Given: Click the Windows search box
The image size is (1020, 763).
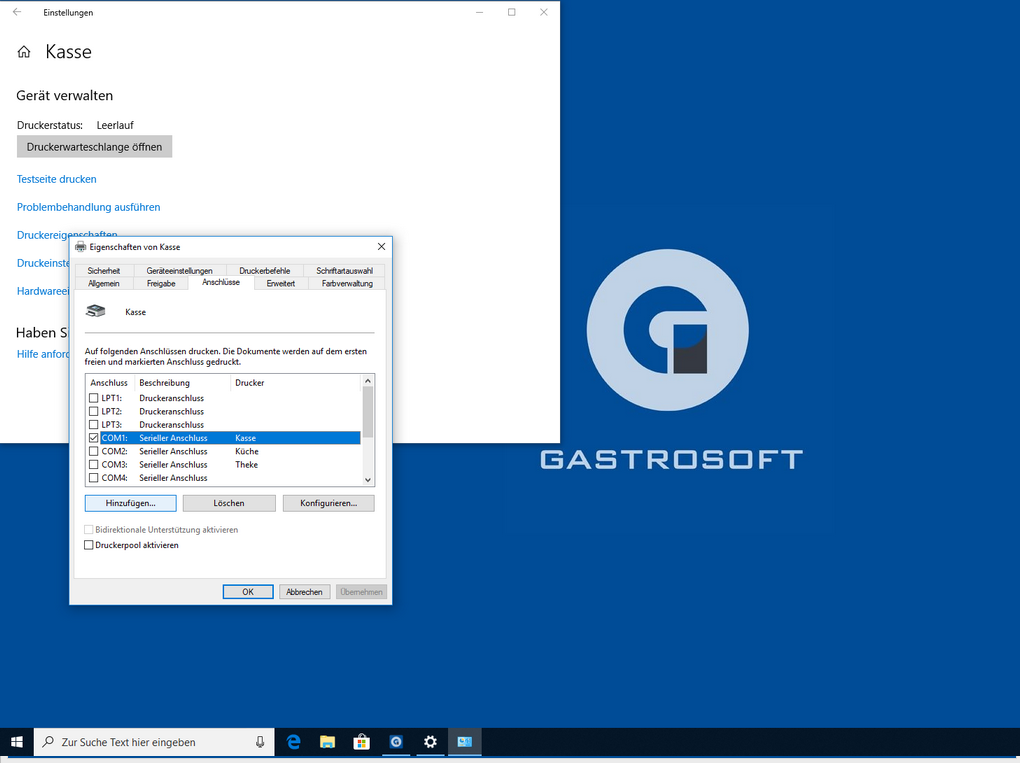Looking at the screenshot, I should 156,742.
